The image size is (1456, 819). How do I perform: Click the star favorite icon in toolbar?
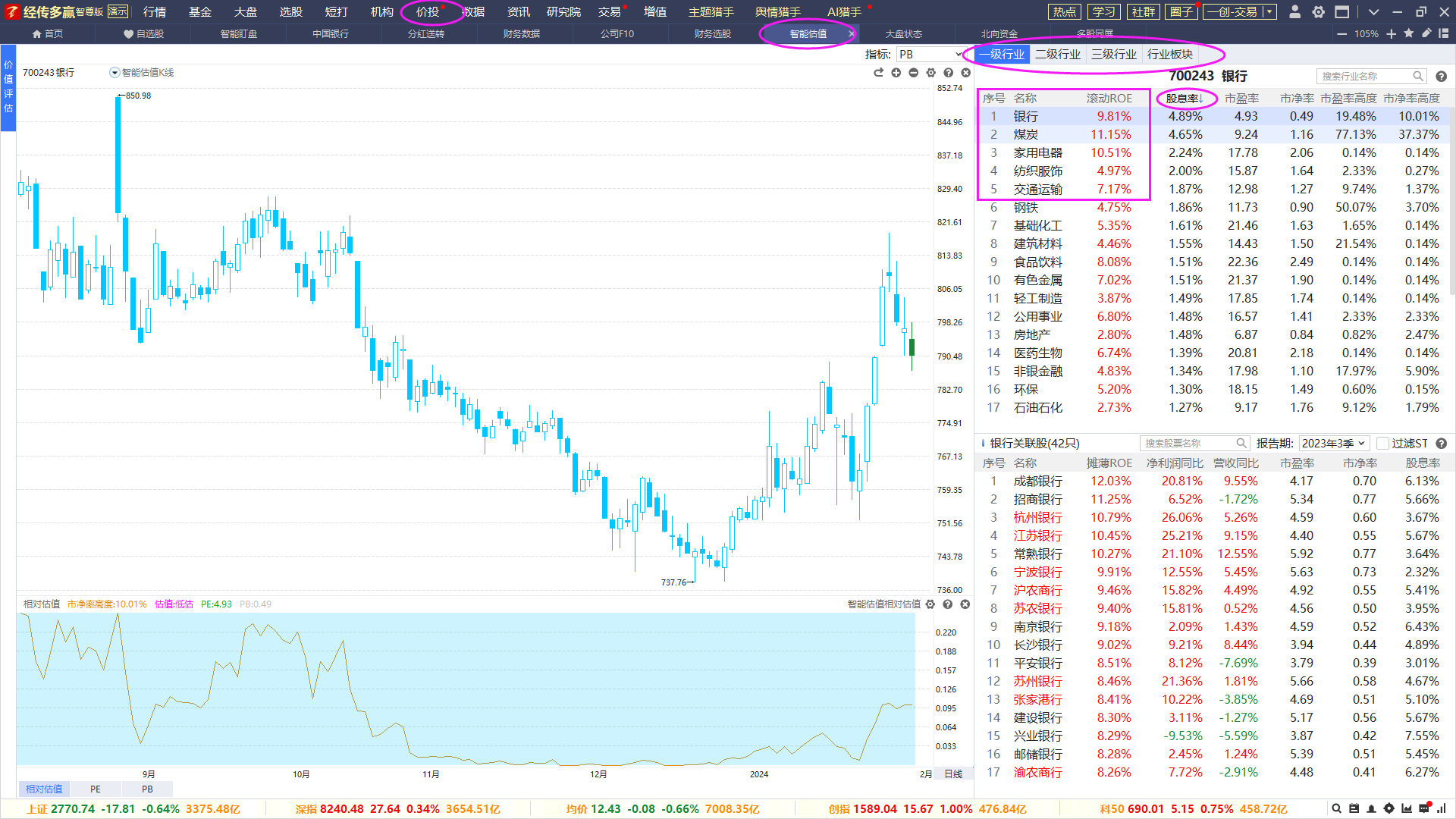pos(1409,33)
